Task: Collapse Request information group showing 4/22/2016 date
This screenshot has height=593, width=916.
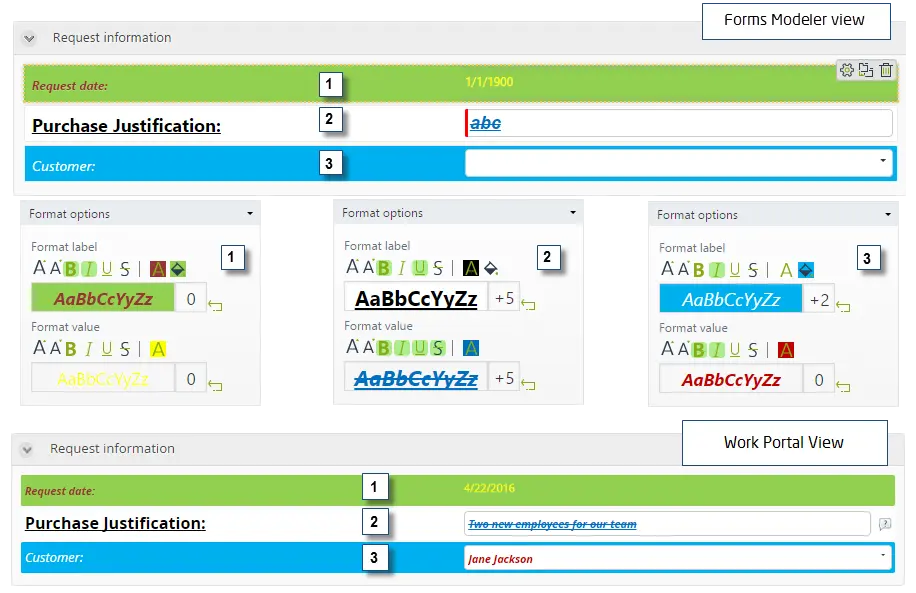Action: (x=26, y=449)
